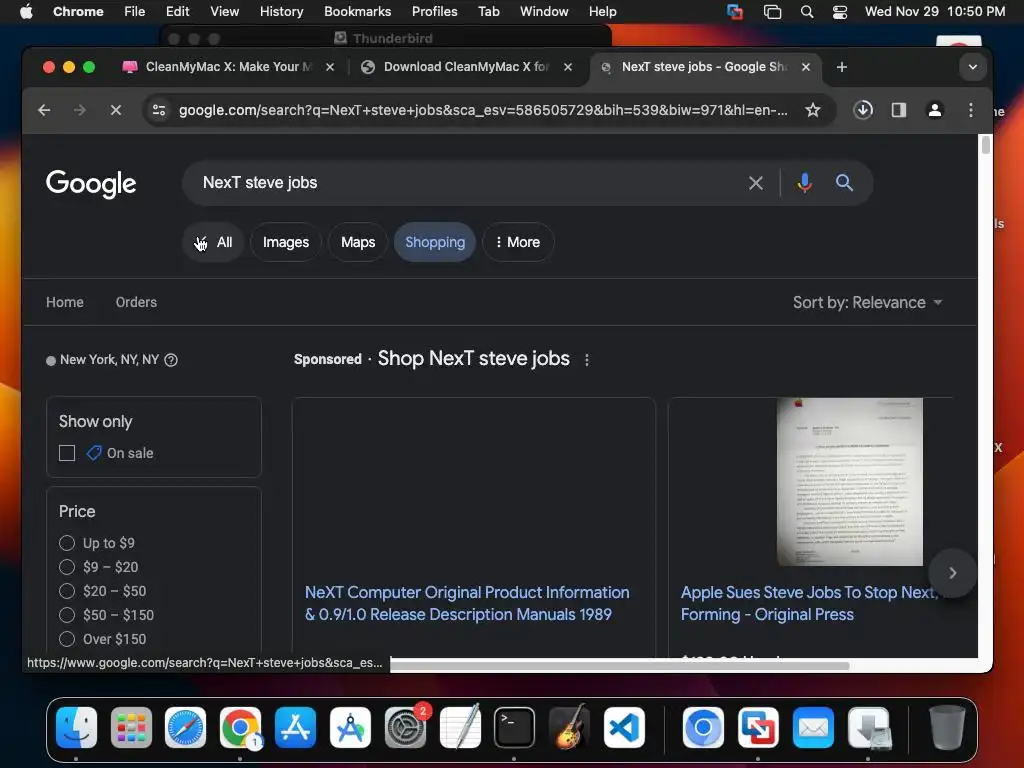Open the Bookmarks menu

click(x=357, y=12)
